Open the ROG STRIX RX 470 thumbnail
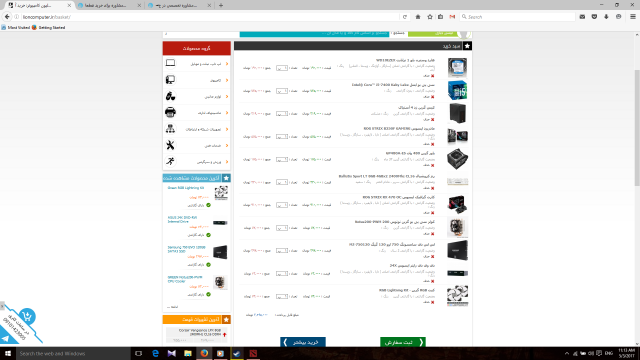Image resolution: width=640 pixels, height=360 pixels. point(457,204)
